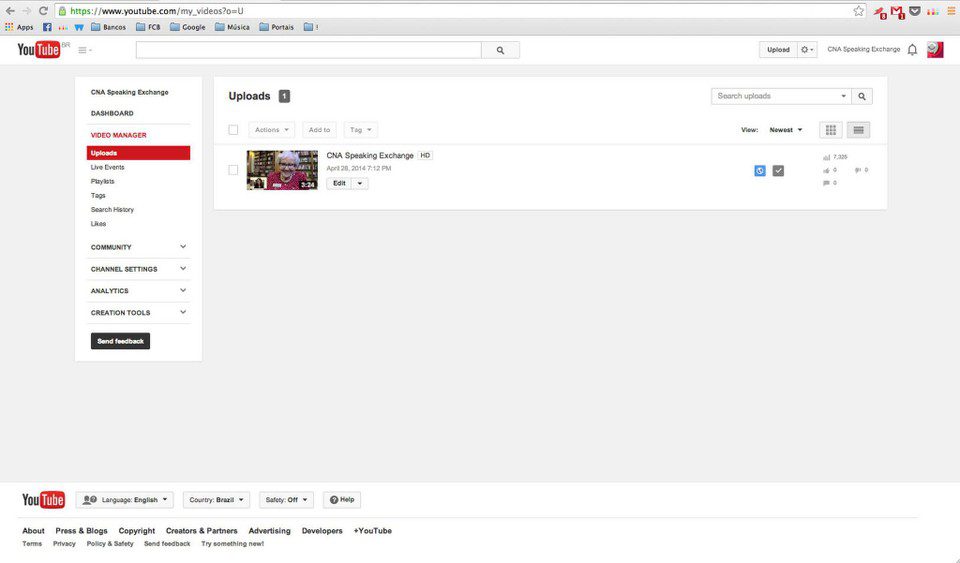This screenshot has width=960, height=563.
Task: Click the video thumbnail with 3:24 duration
Action: click(282, 170)
